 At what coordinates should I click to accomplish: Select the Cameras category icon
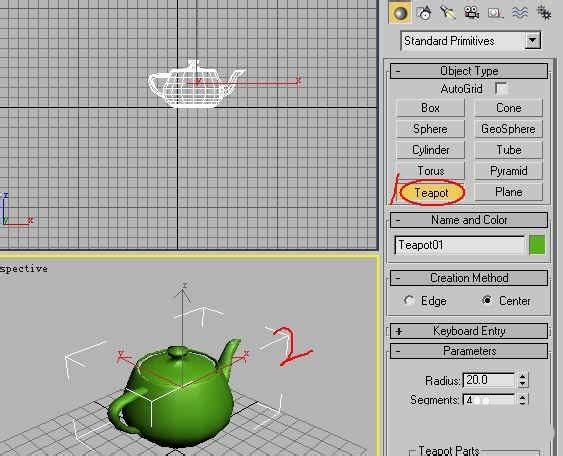point(471,13)
